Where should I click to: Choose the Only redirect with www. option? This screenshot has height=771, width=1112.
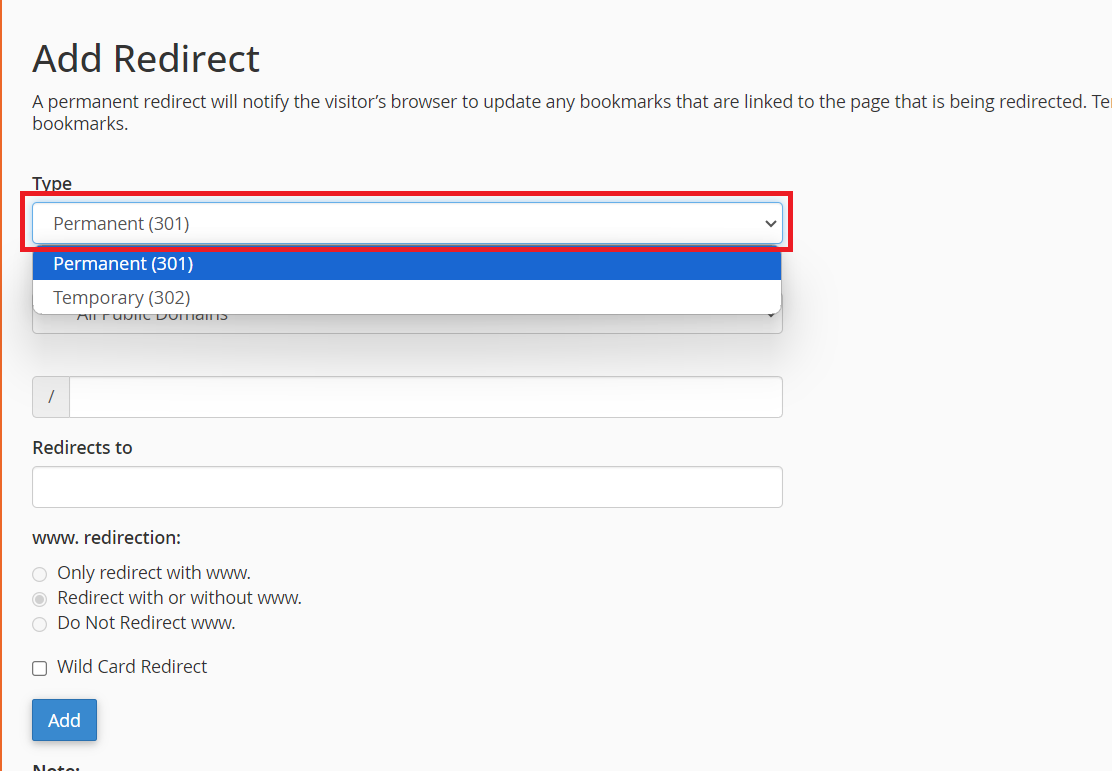tap(39, 574)
